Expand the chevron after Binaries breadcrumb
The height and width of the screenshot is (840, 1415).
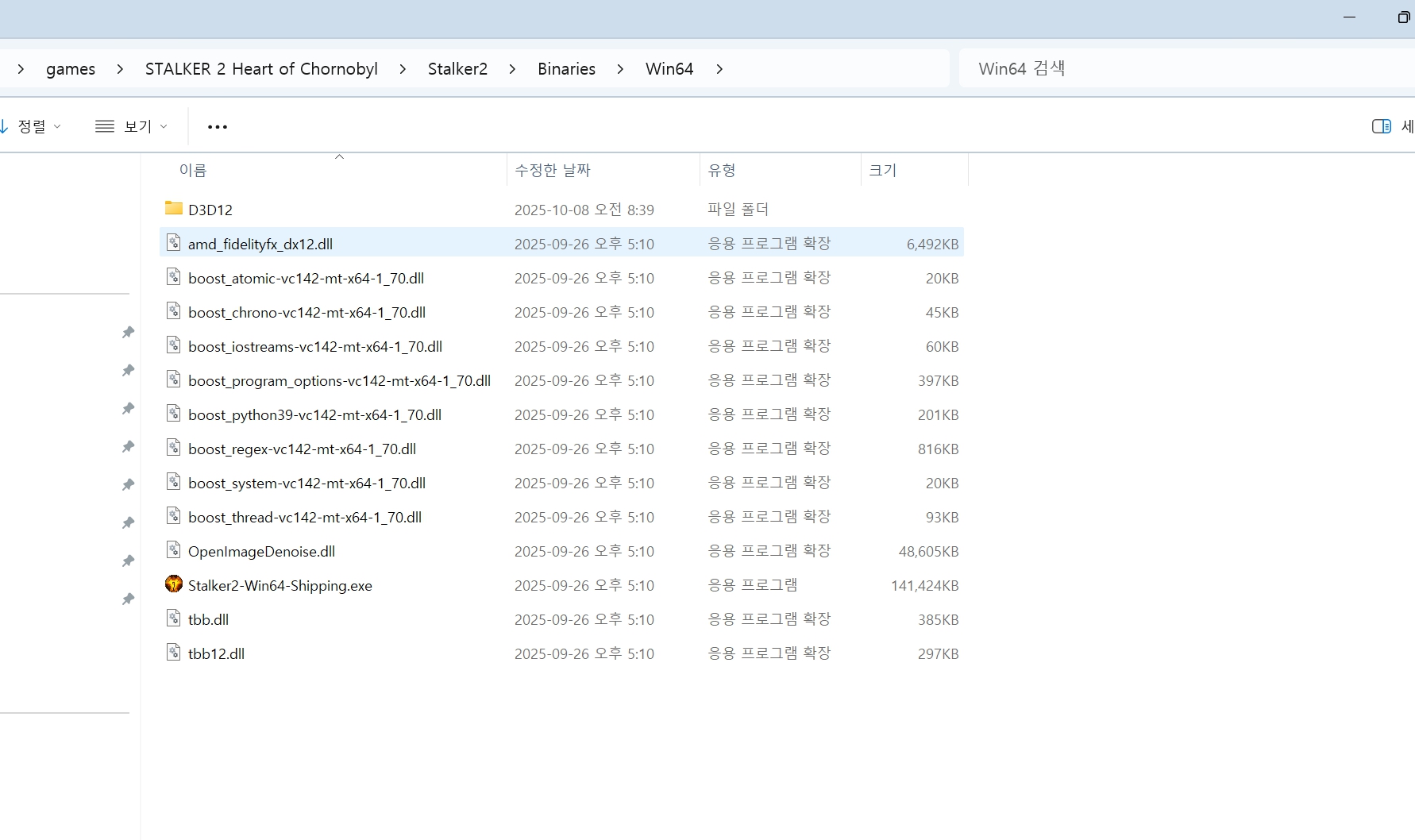[620, 69]
